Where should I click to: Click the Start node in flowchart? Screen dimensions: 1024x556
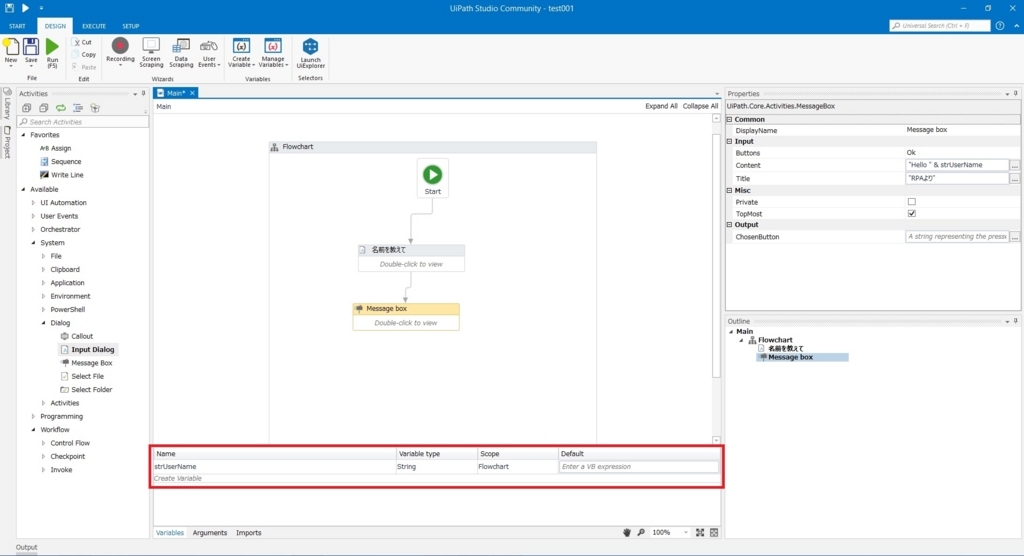tap(432, 178)
